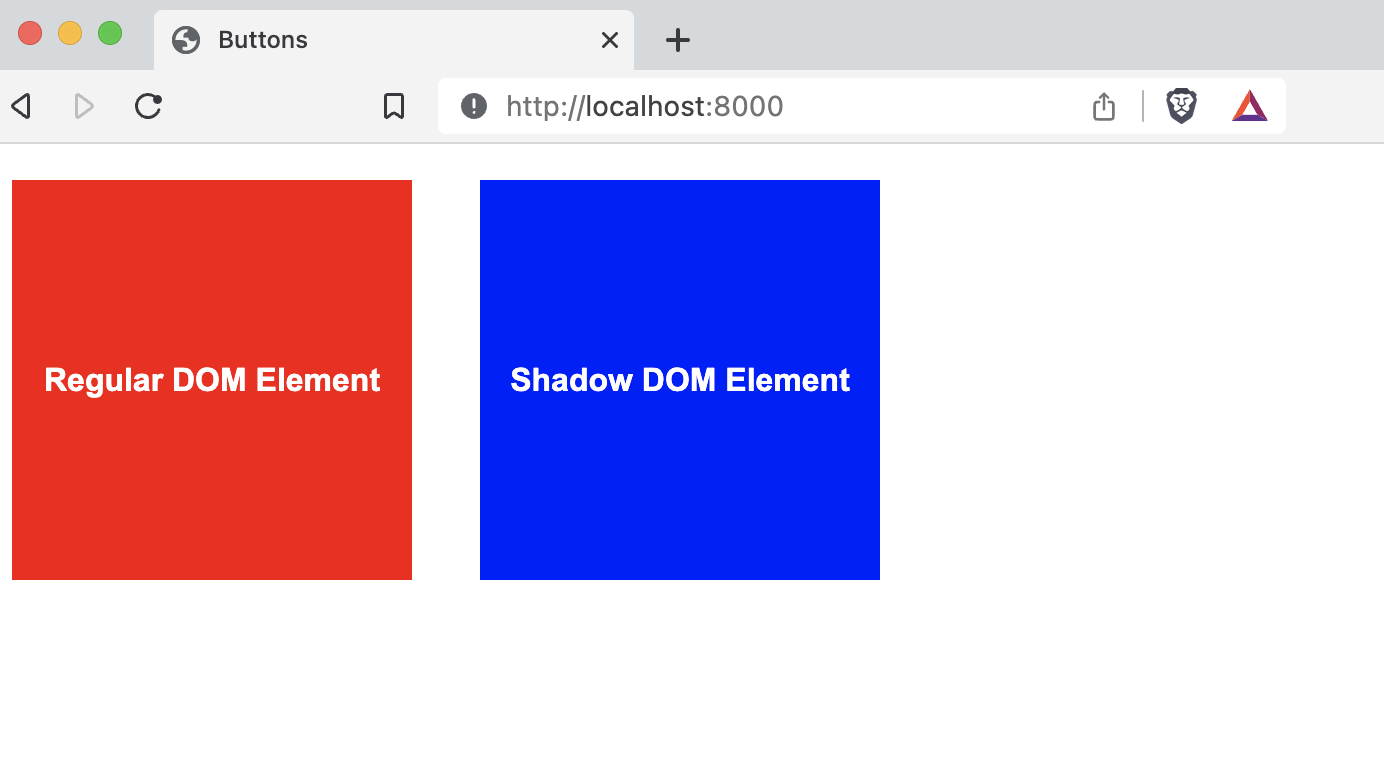The image size is (1384, 768).
Task: Open the share icon in the address bar
Action: tap(1104, 106)
